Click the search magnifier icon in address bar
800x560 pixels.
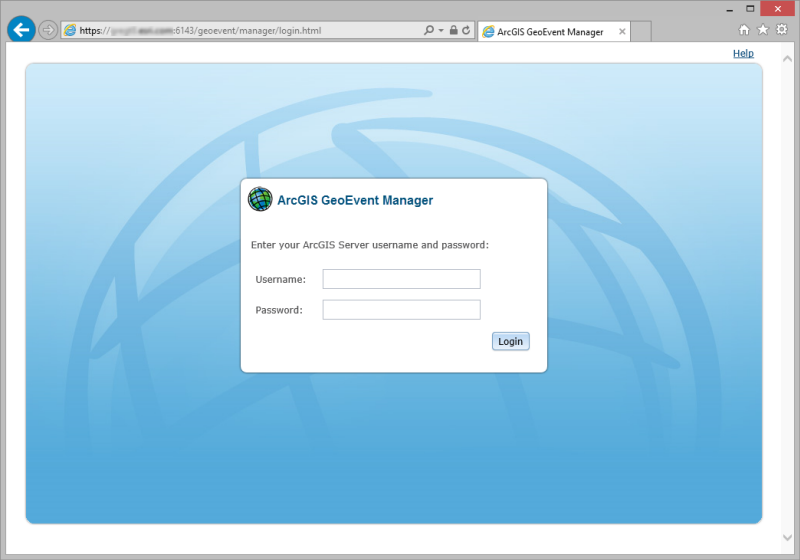pos(428,31)
